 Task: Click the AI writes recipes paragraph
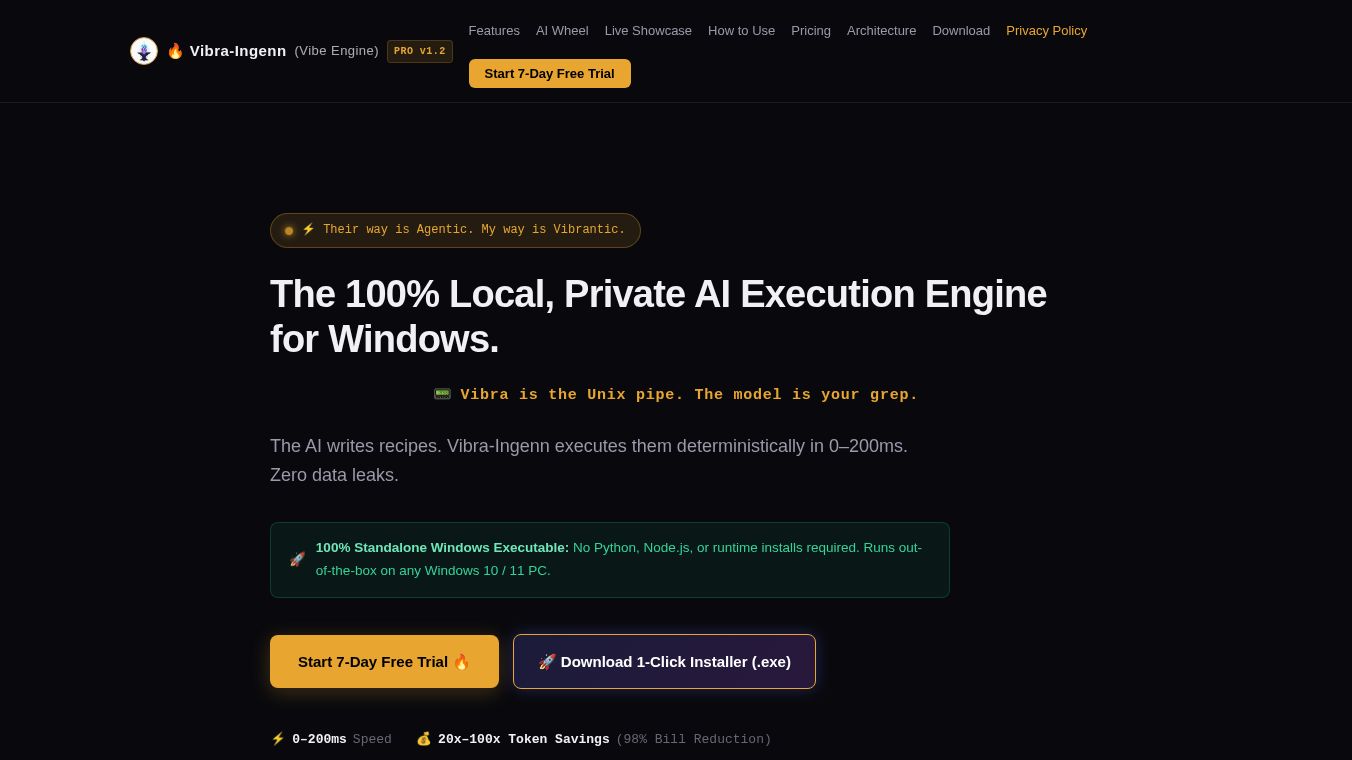[x=589, y=460]
